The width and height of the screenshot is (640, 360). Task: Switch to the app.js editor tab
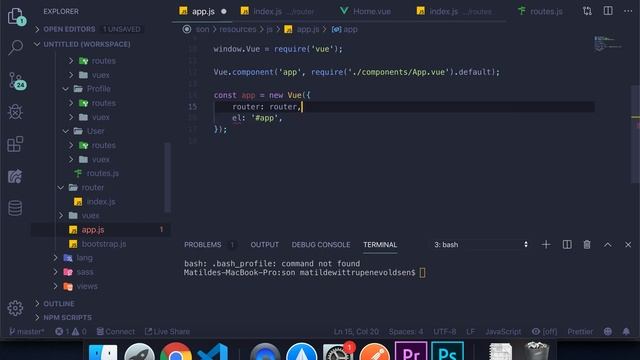coord(203,11)
